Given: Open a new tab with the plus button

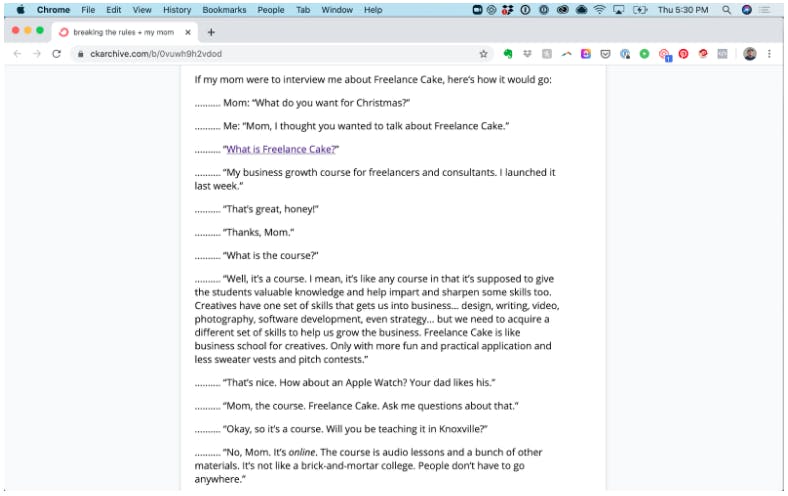Looking at the screenshot, I should 211,32.
